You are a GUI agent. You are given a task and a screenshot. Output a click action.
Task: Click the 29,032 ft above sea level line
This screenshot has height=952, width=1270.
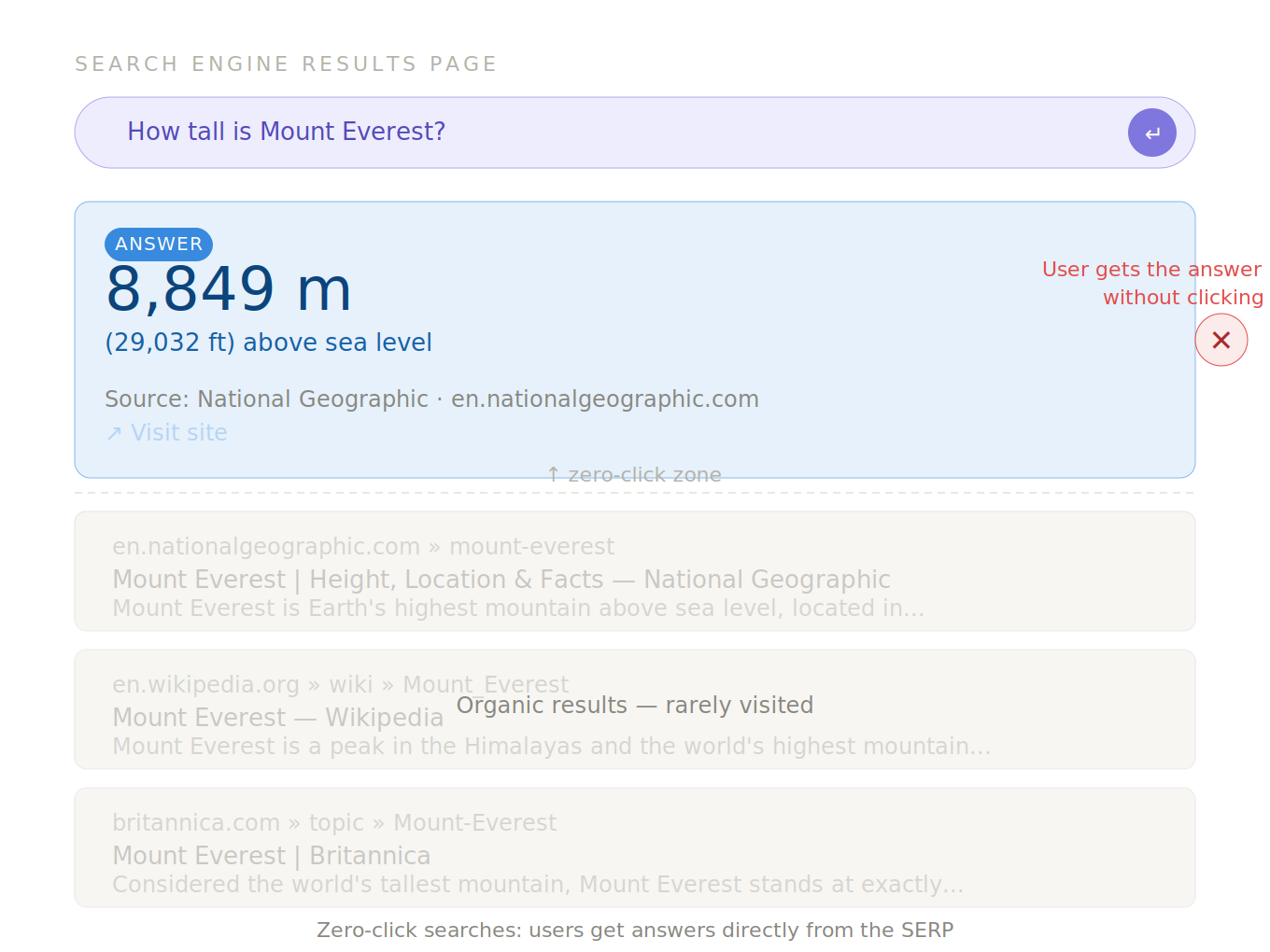click(x=268, y=343)
